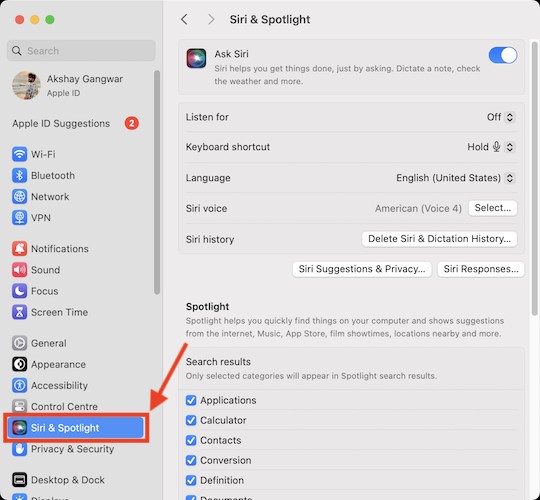
Task: Select the Desktop & Dock icon
Action: 19,480
